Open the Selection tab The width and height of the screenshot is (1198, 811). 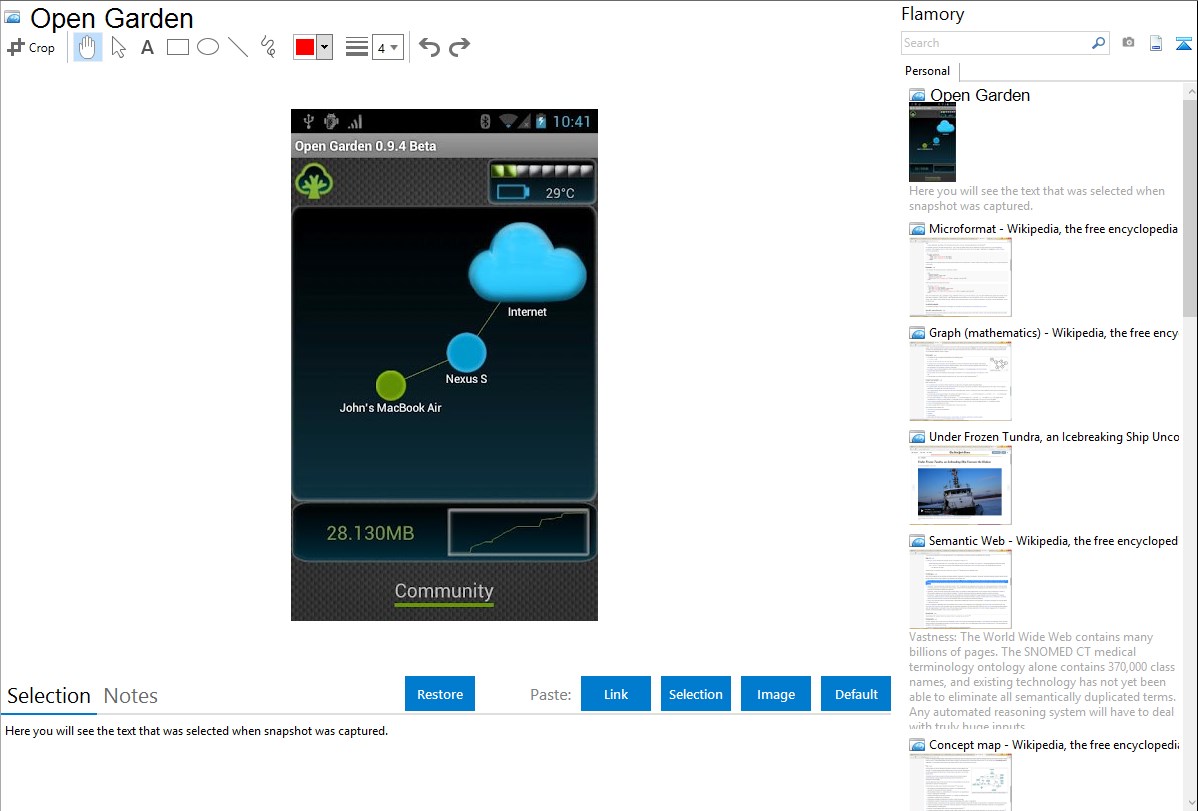(49, 696)
